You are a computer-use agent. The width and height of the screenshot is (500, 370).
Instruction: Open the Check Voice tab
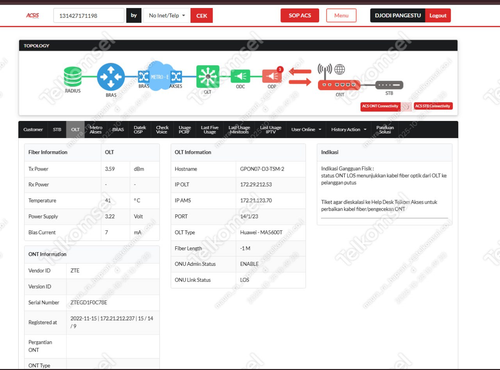(162, 130)
